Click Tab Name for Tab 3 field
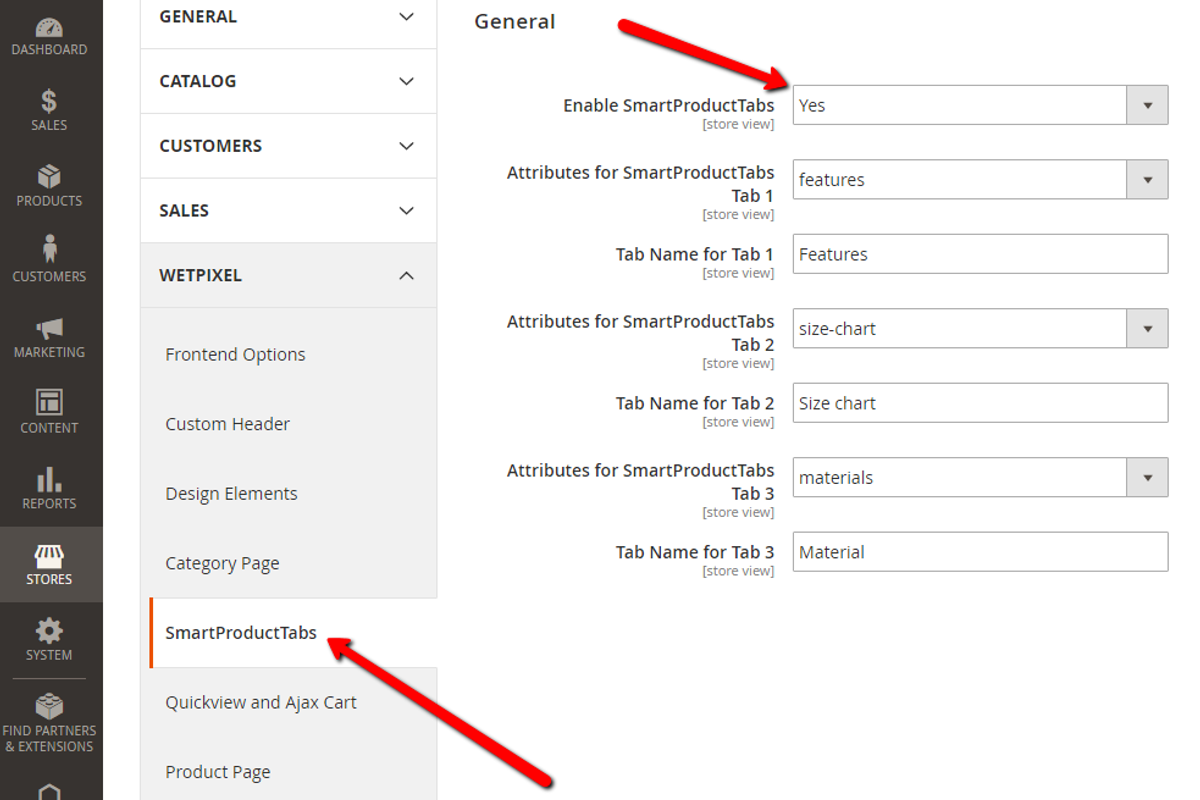 tap(980, 552)
